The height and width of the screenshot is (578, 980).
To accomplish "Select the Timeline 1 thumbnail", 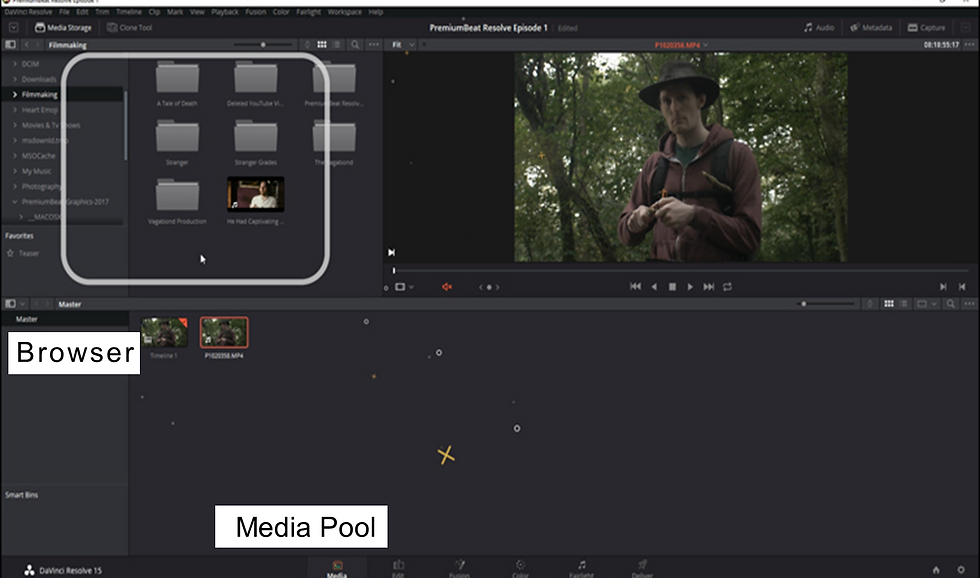I will [164, 332].
